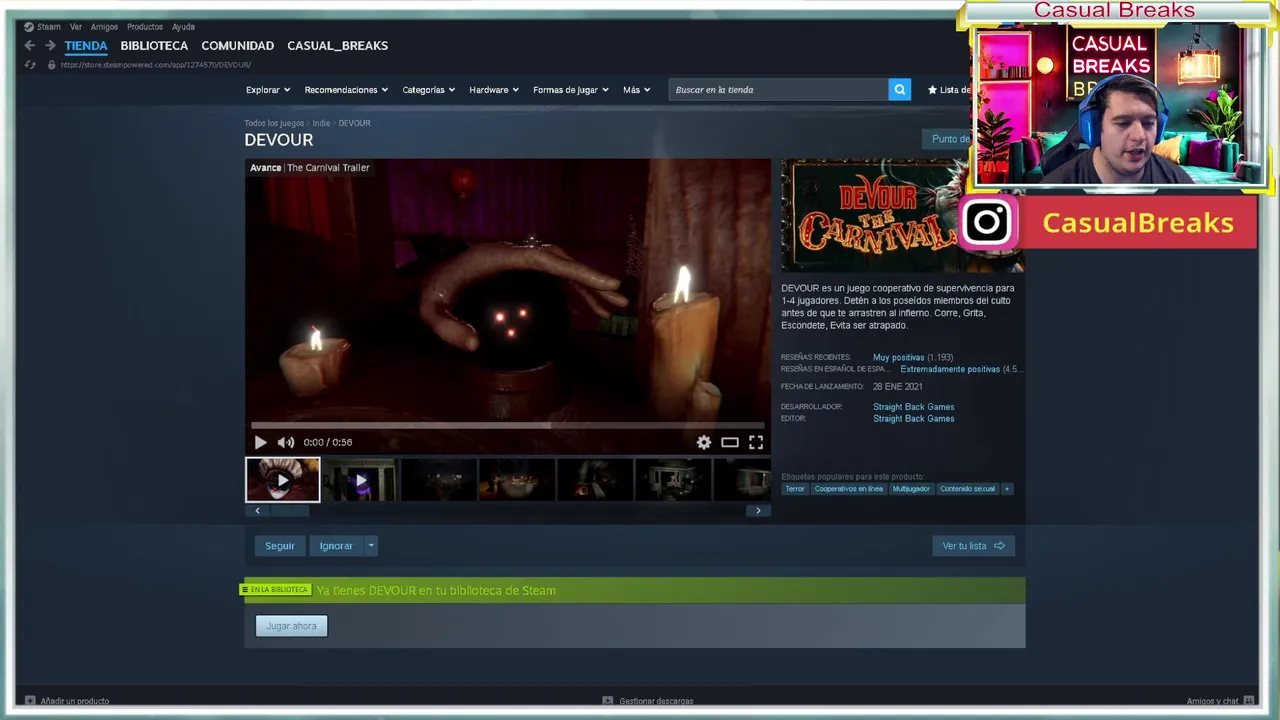1280x720 pixels.
Task: Open the fifth media thumbnail
Action: pyautogui.click(x=594, y=480)
